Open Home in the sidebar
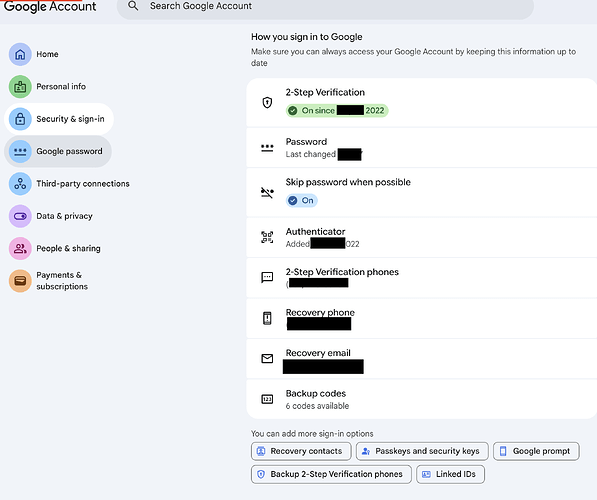597x500 pixels. coord(47,54)
